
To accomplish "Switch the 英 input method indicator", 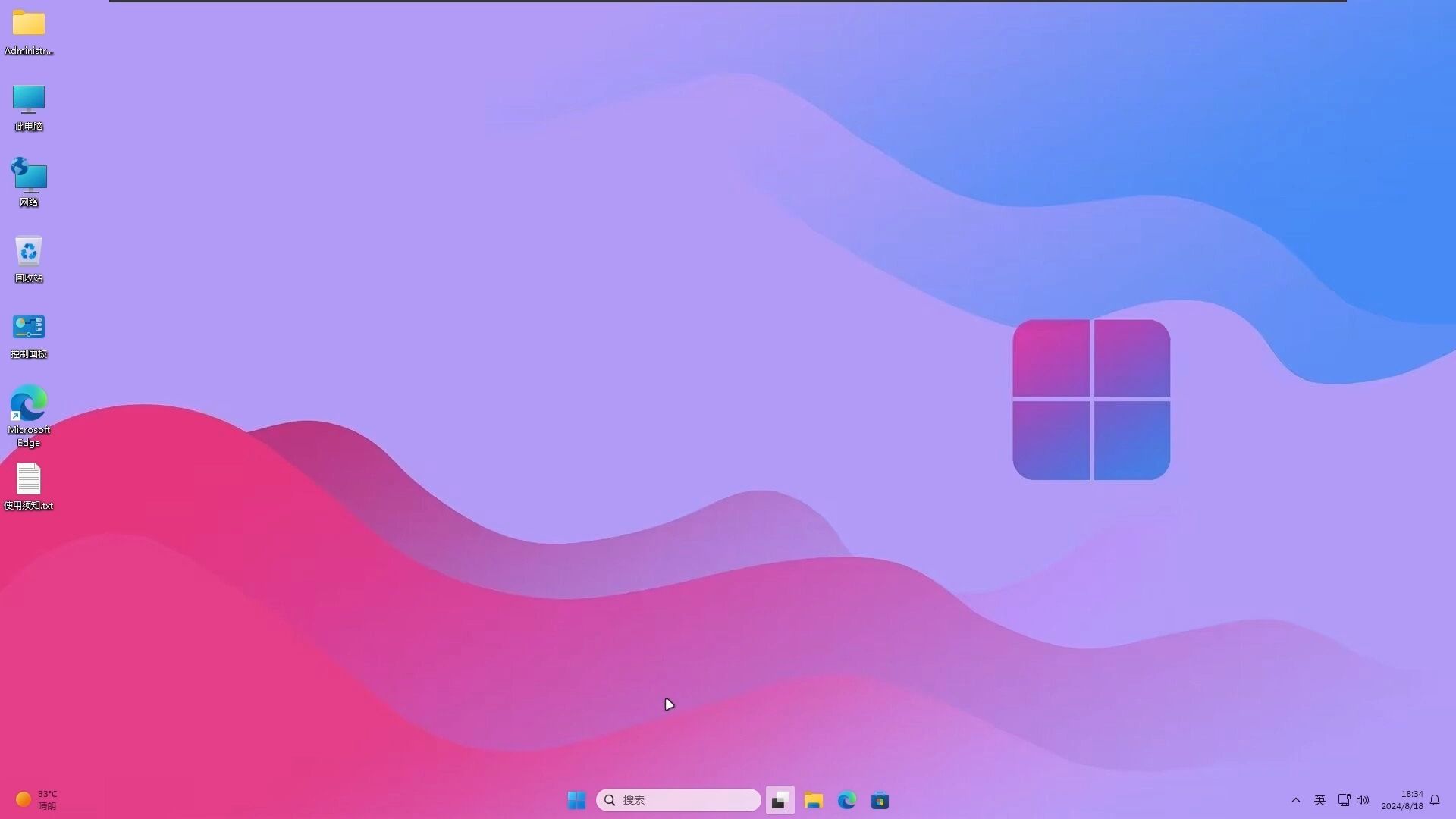I will click(1319, 800).
